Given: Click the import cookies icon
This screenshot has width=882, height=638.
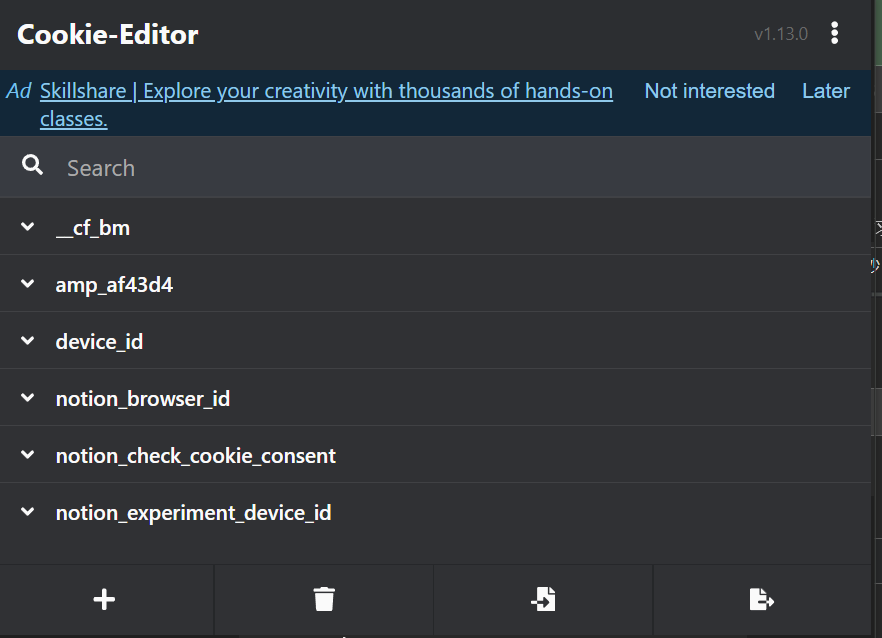Looking at the screenshot, I should [543, 599].
